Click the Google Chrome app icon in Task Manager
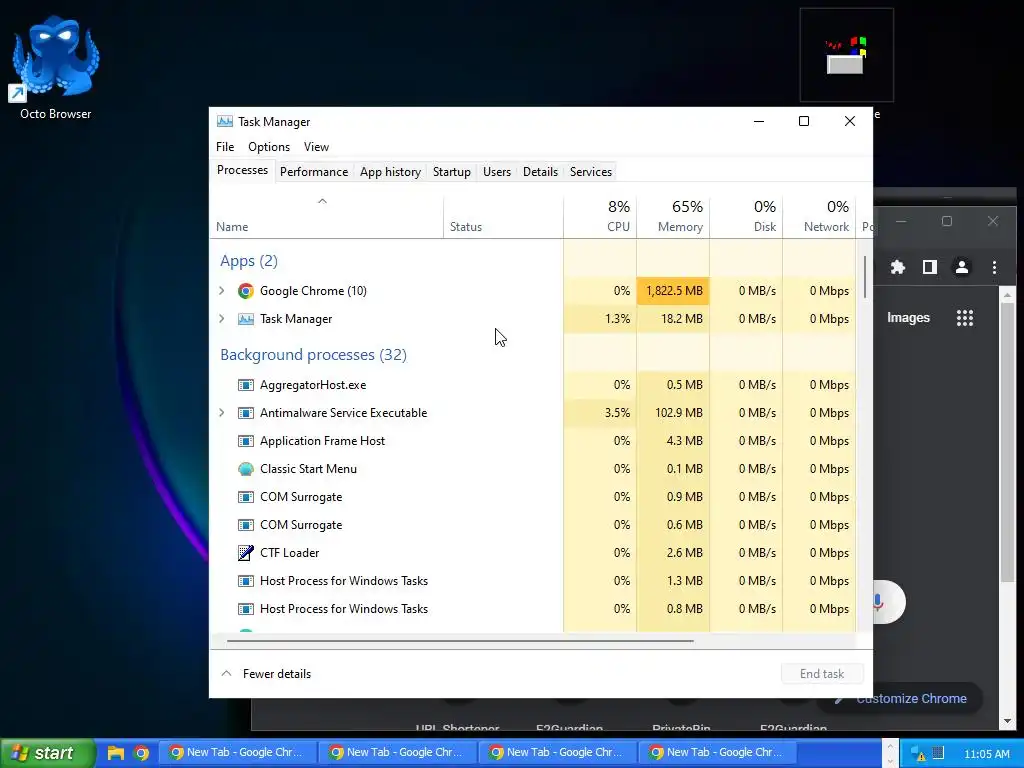The height and width of the screenshot is (768, 1024). (x=246, y=291)
